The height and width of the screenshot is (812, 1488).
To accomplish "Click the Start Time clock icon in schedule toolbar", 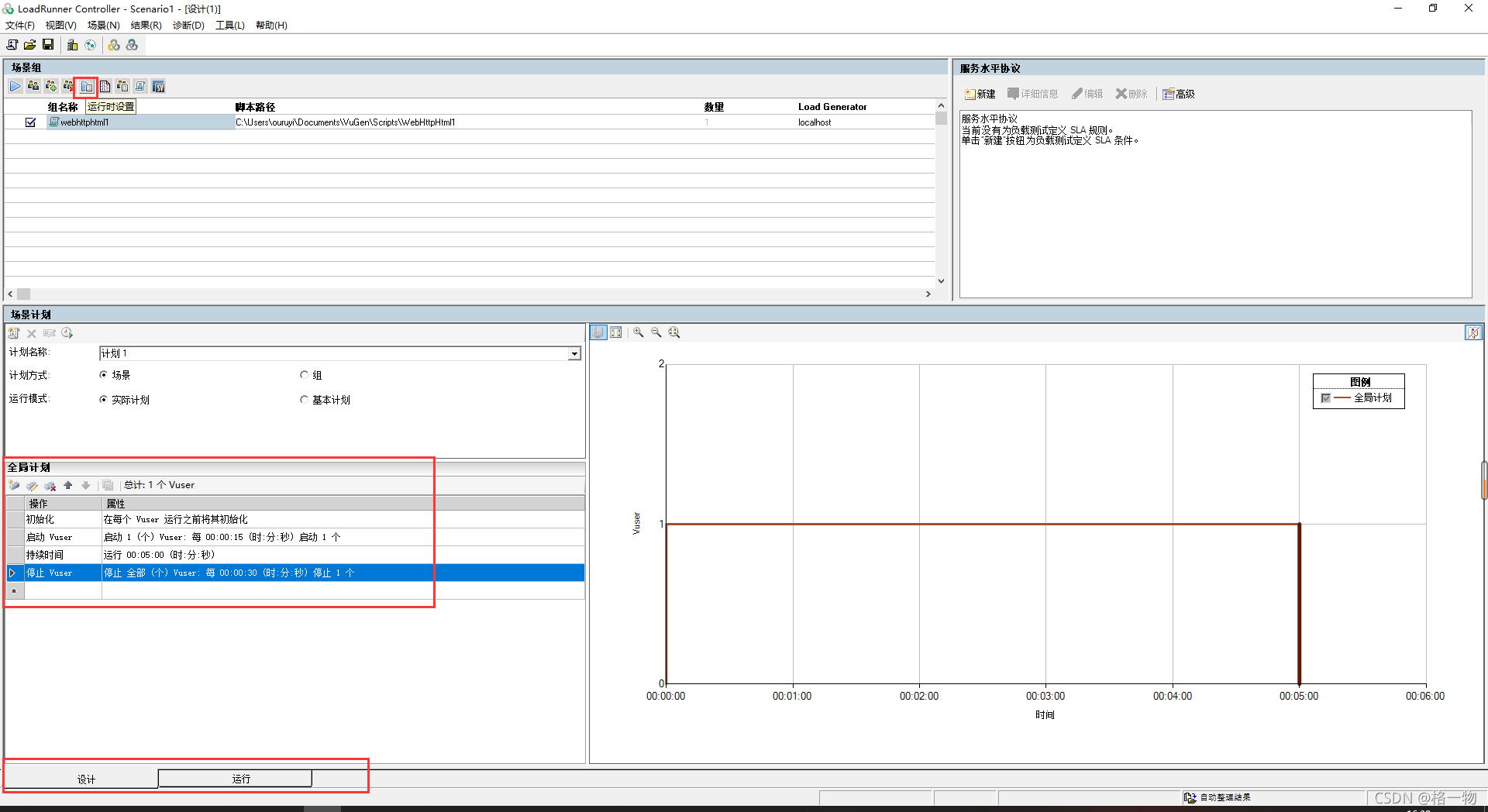I will pyautogui.click(x=67, y=333).
